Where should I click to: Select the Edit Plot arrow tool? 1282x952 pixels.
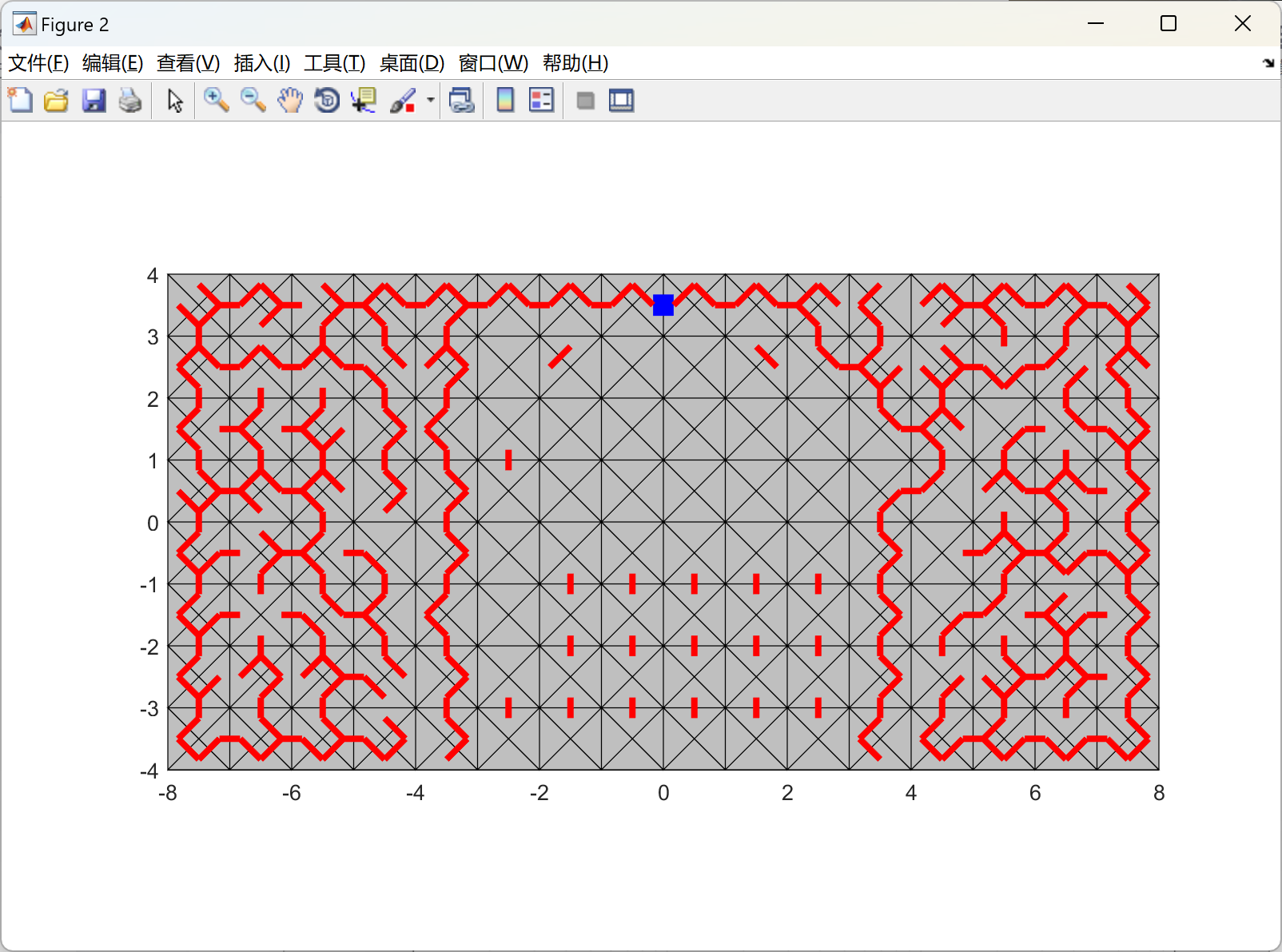point(175,101)
